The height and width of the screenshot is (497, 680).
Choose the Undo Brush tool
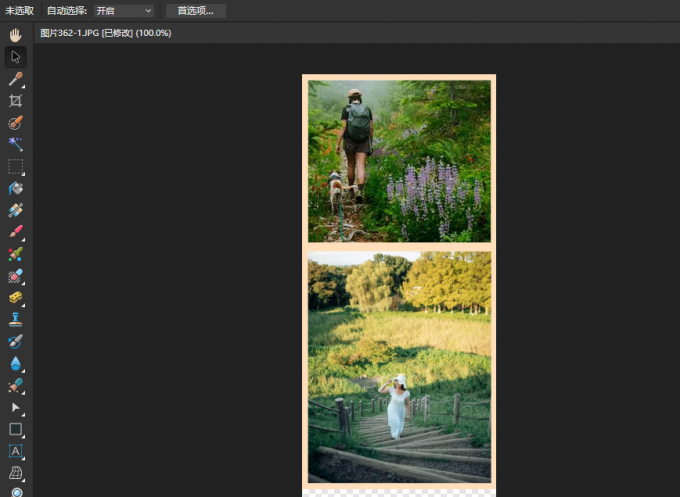pos(16,341)
